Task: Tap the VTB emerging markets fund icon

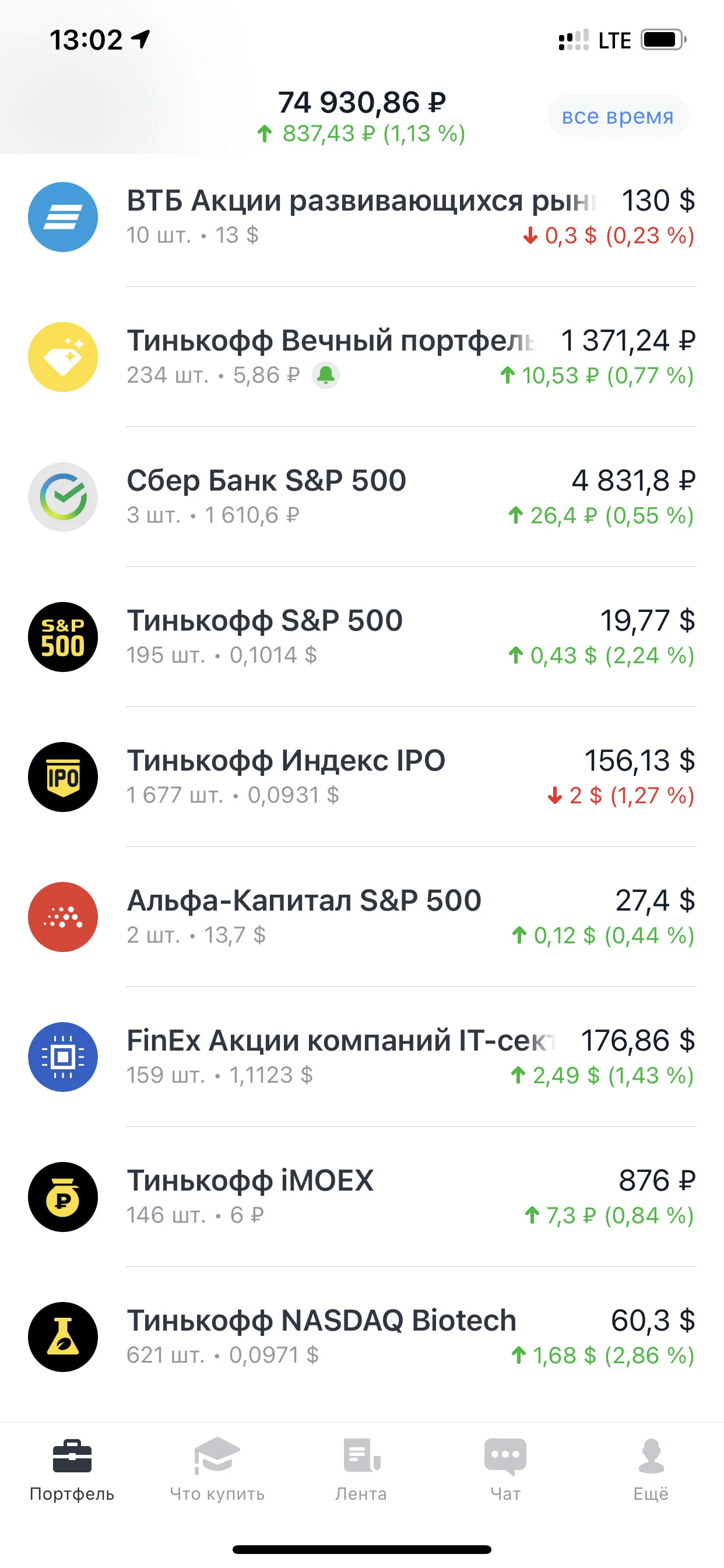Action: point(63,216)
